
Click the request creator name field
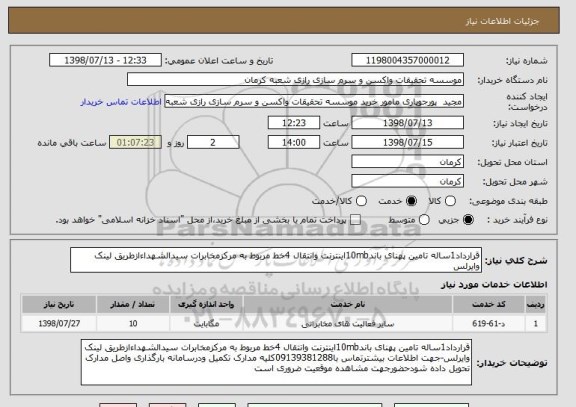coord(314,101)
